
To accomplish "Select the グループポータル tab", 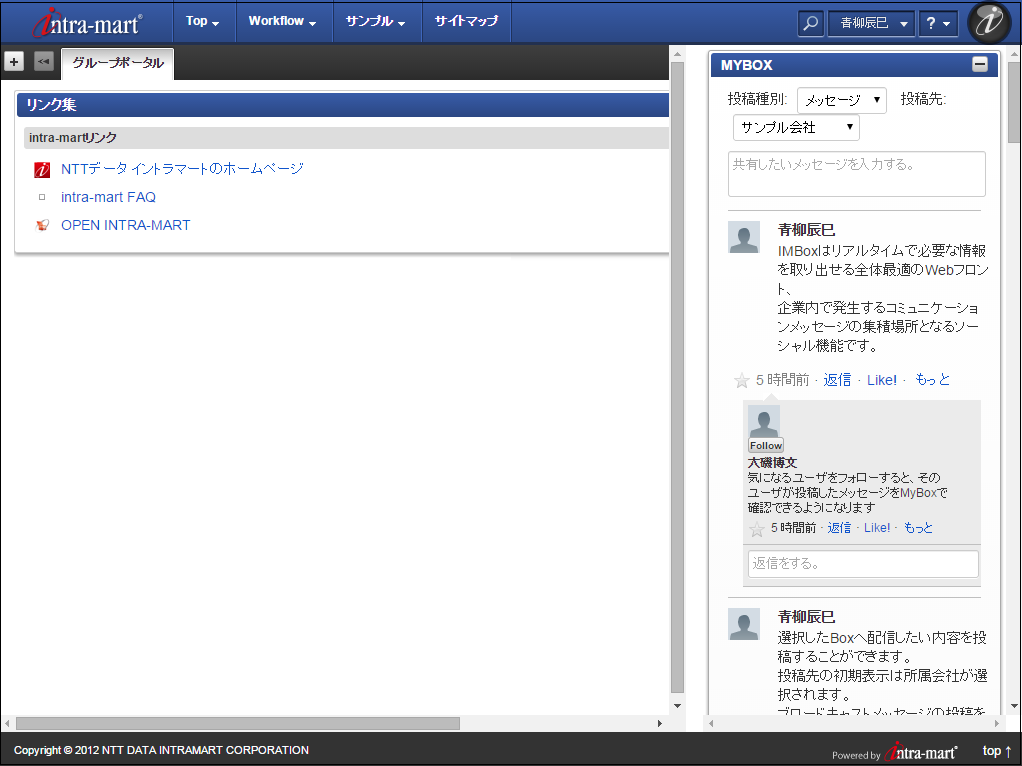I will [x=117, y=63].
